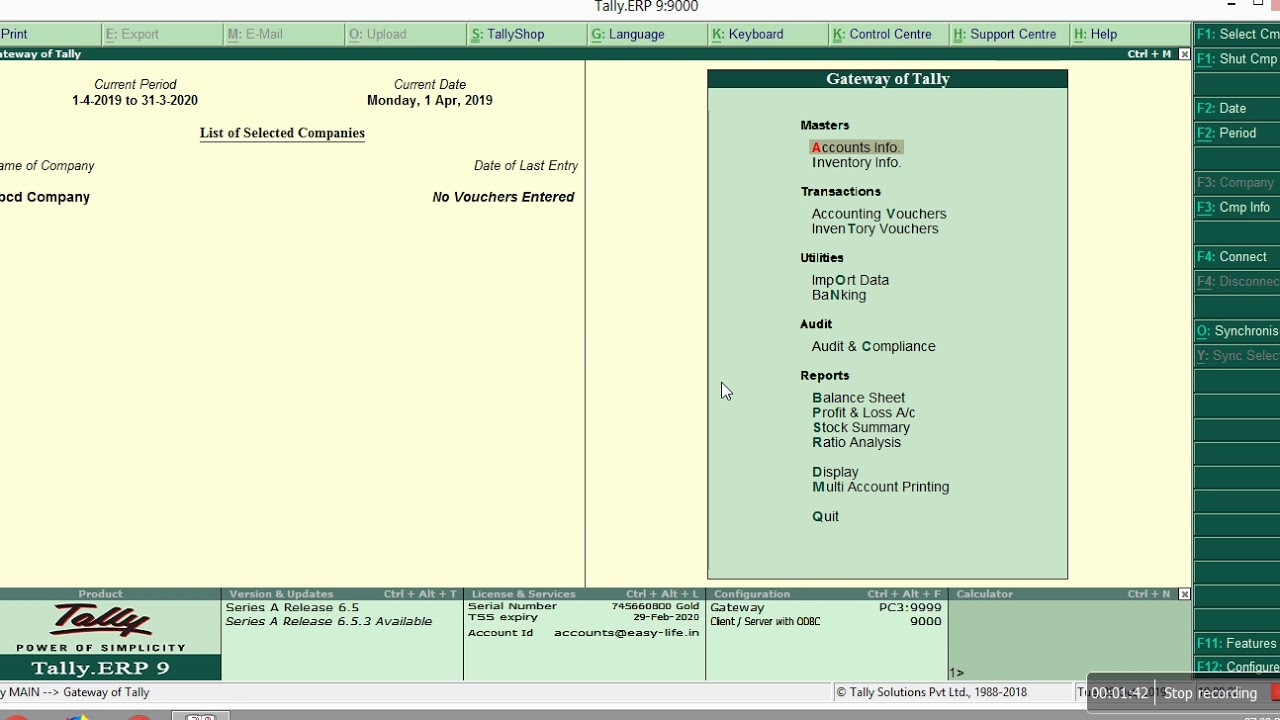Choose Import Data under Utilities
The image size is (1280, 720).
click(x=850, y=280)
